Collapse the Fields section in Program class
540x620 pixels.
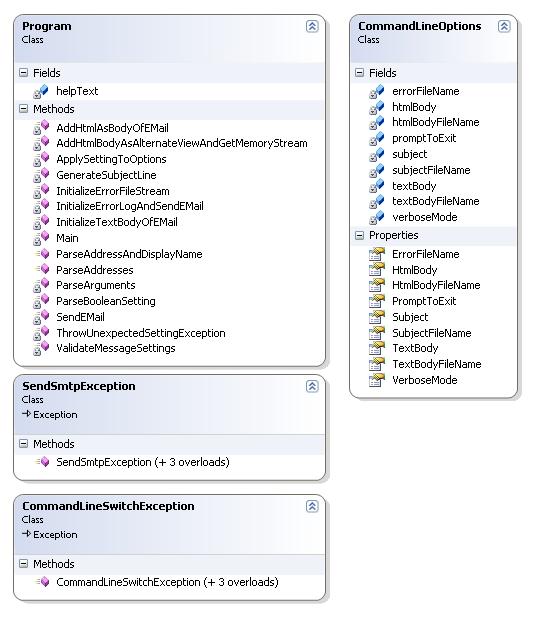pos(24,73)
